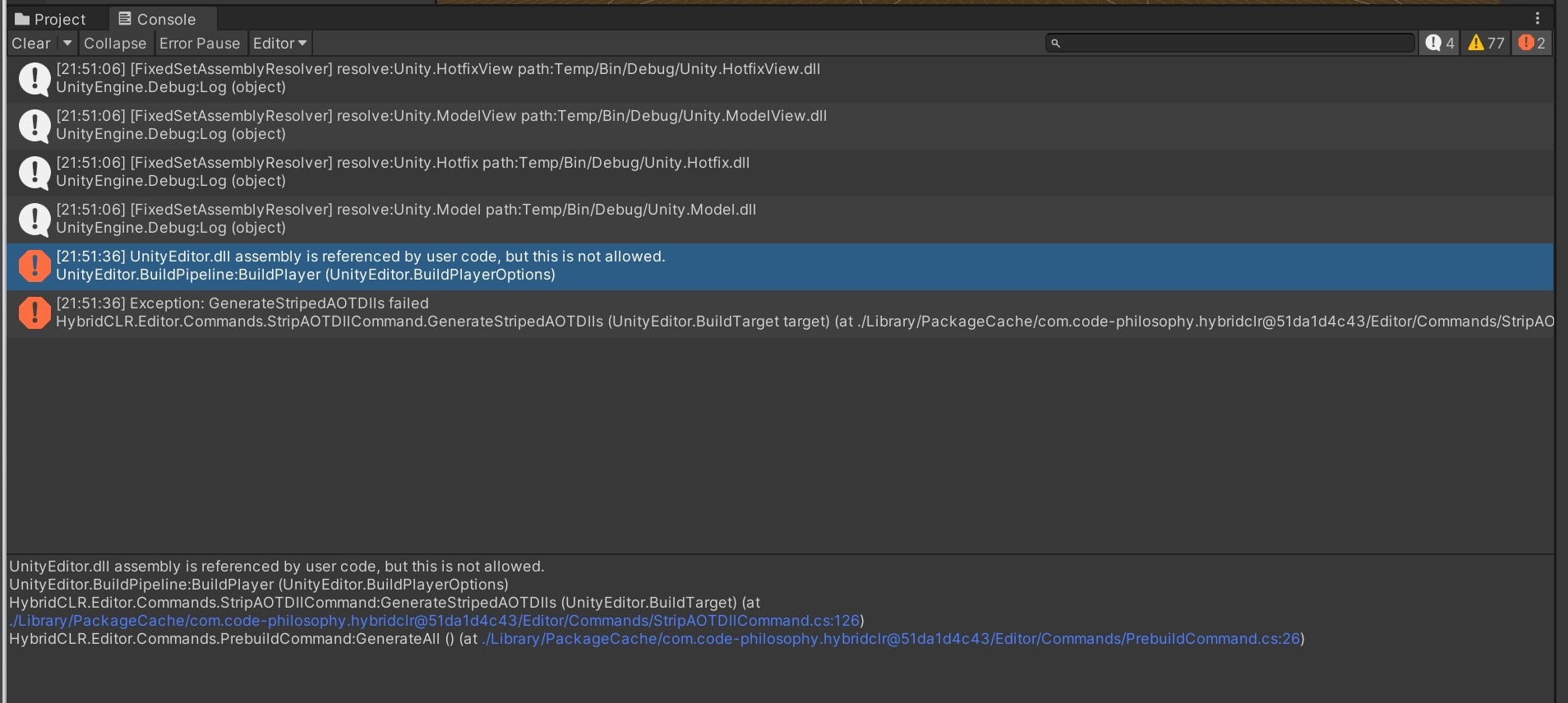1568x703 pixels.
Task: Open the PrebuildCommand.cs:26 source link
Action: pos(892,639)
